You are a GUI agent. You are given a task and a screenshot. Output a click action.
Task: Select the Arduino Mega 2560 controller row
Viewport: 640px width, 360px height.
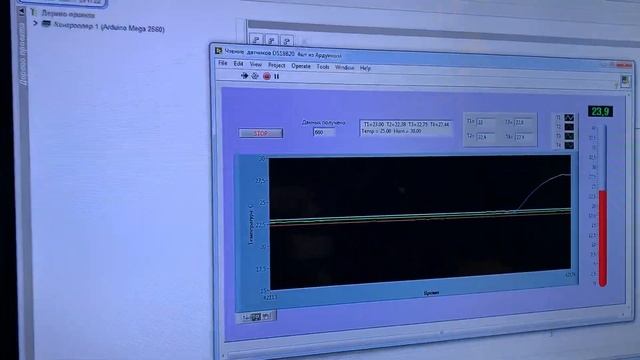click(104, 27)
